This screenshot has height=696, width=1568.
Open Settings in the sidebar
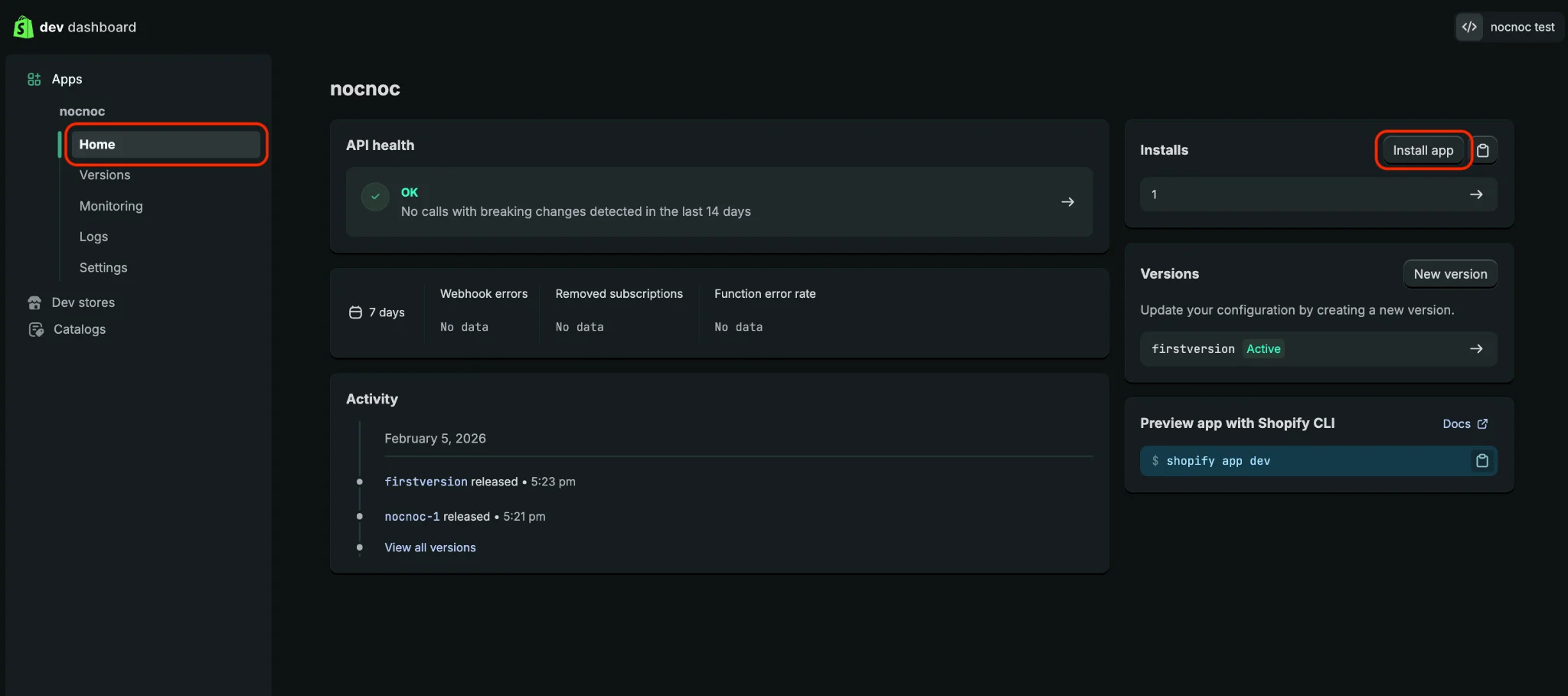tap(103, 267)
